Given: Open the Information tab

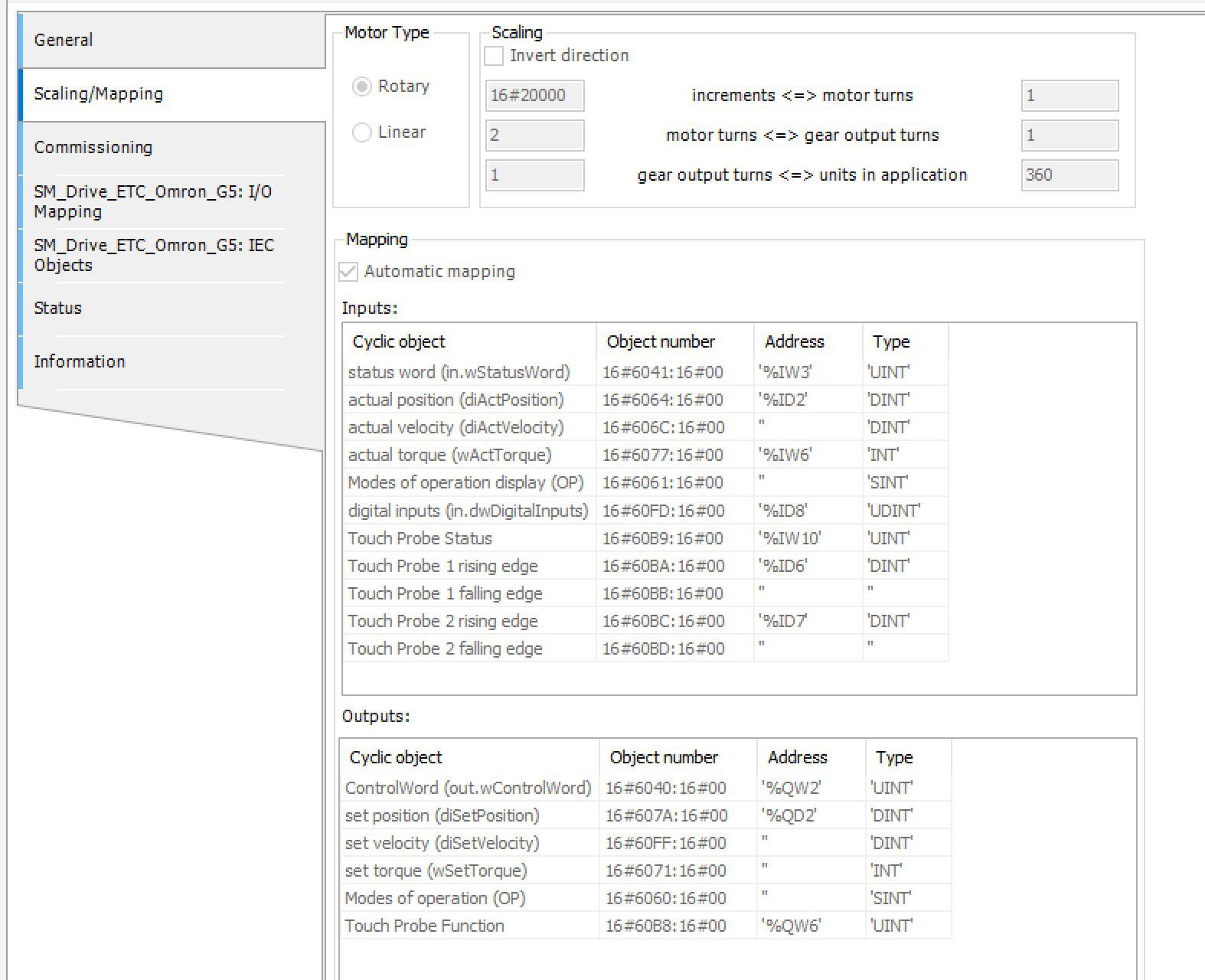Looking at the screenshot, I should tap(79, 361).
